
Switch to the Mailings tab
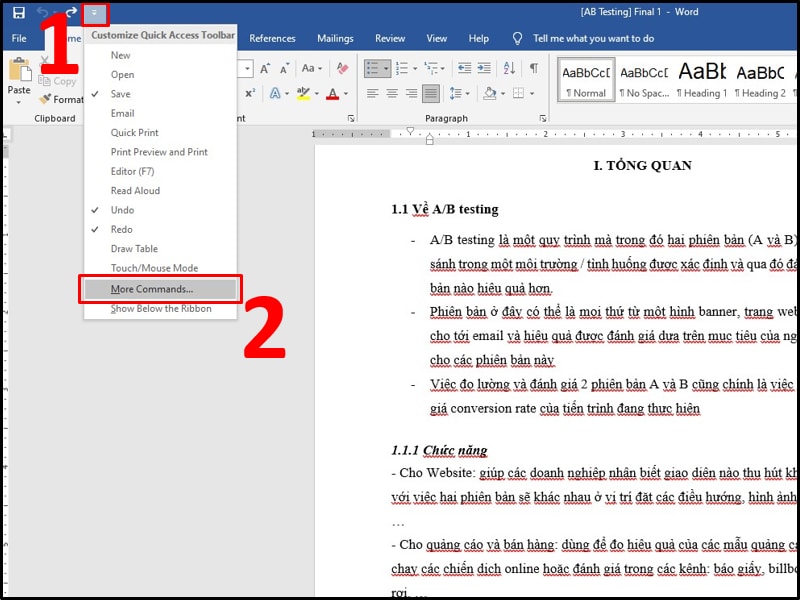335,38
